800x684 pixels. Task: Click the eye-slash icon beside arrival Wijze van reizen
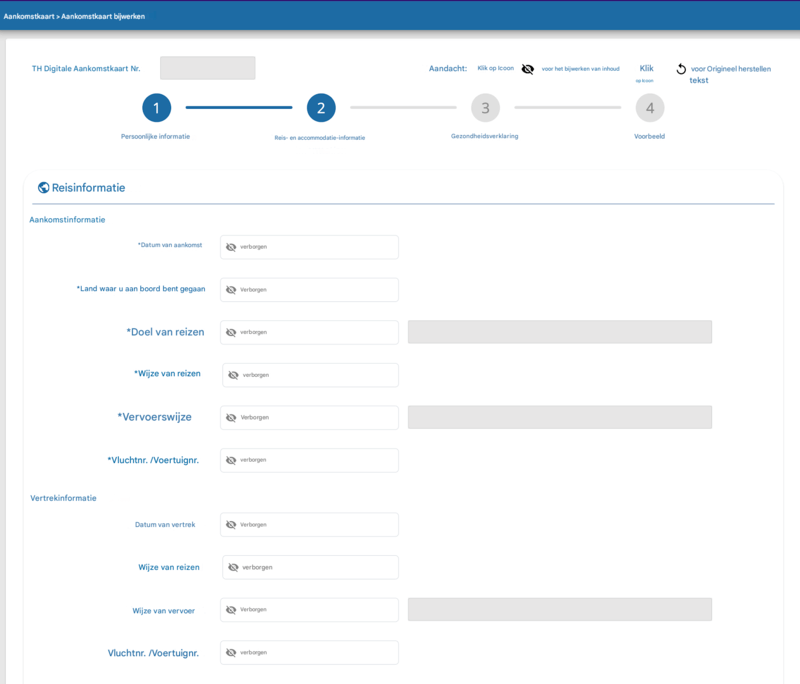234,375
